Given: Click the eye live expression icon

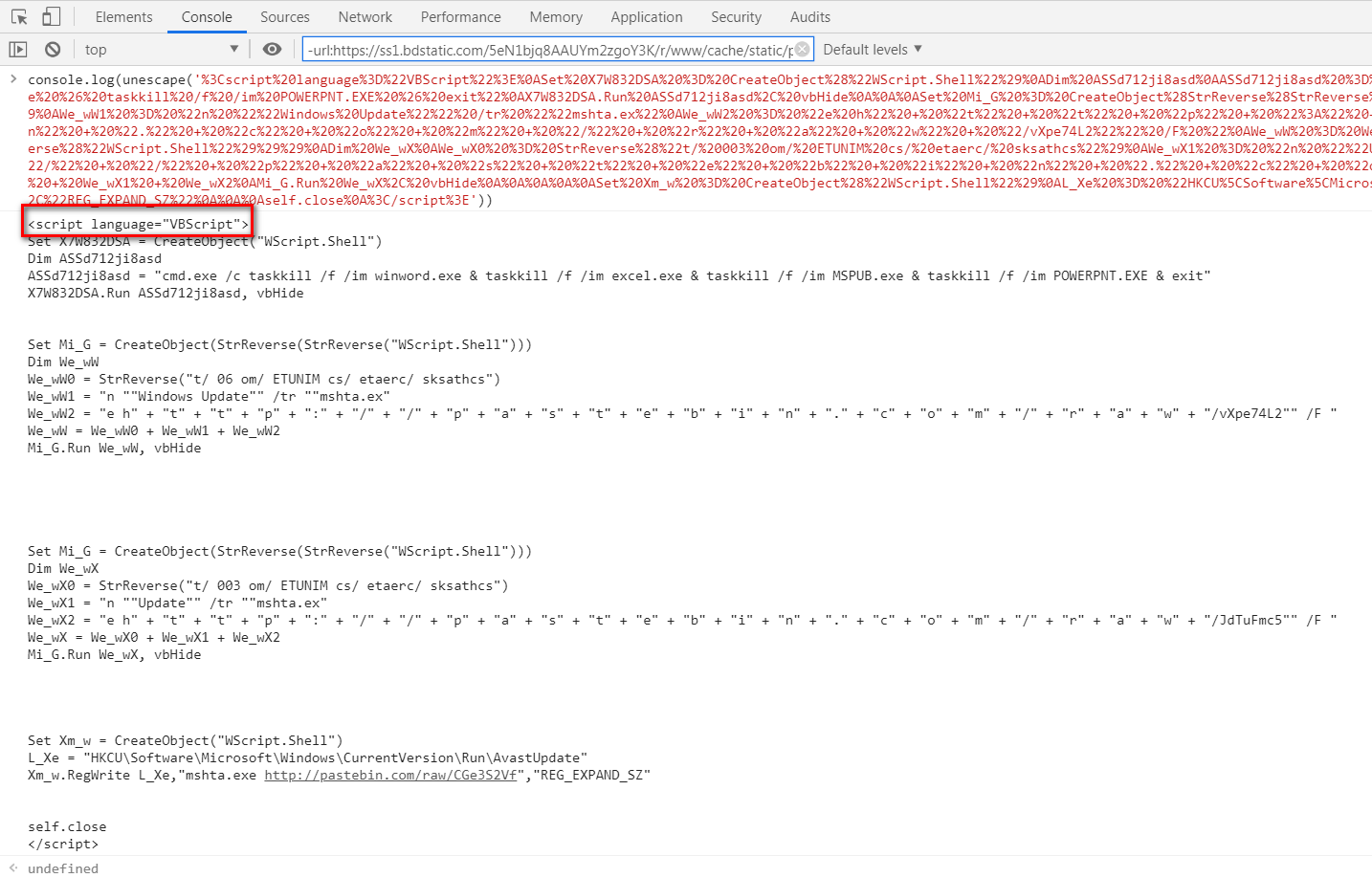Looking at the screenshot, I should (x=272, y=49).
